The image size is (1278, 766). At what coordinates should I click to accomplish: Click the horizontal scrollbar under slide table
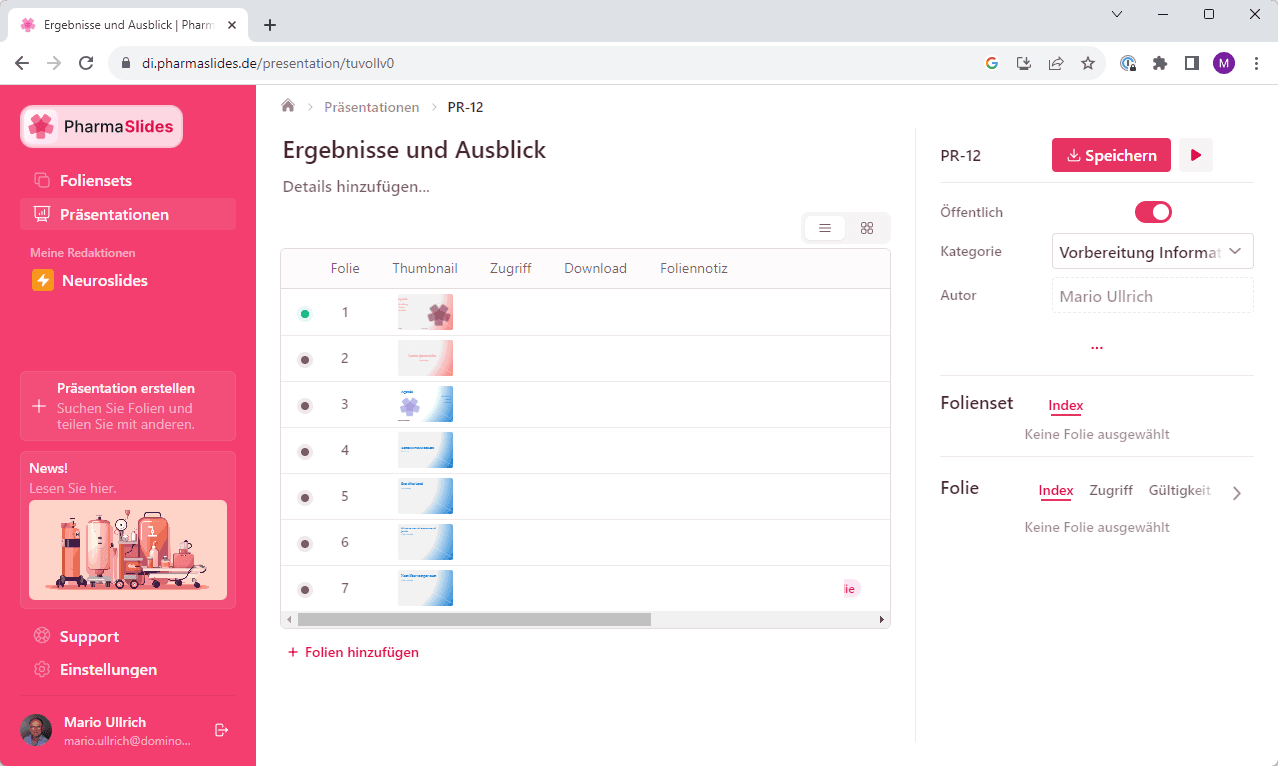point(474,620)
